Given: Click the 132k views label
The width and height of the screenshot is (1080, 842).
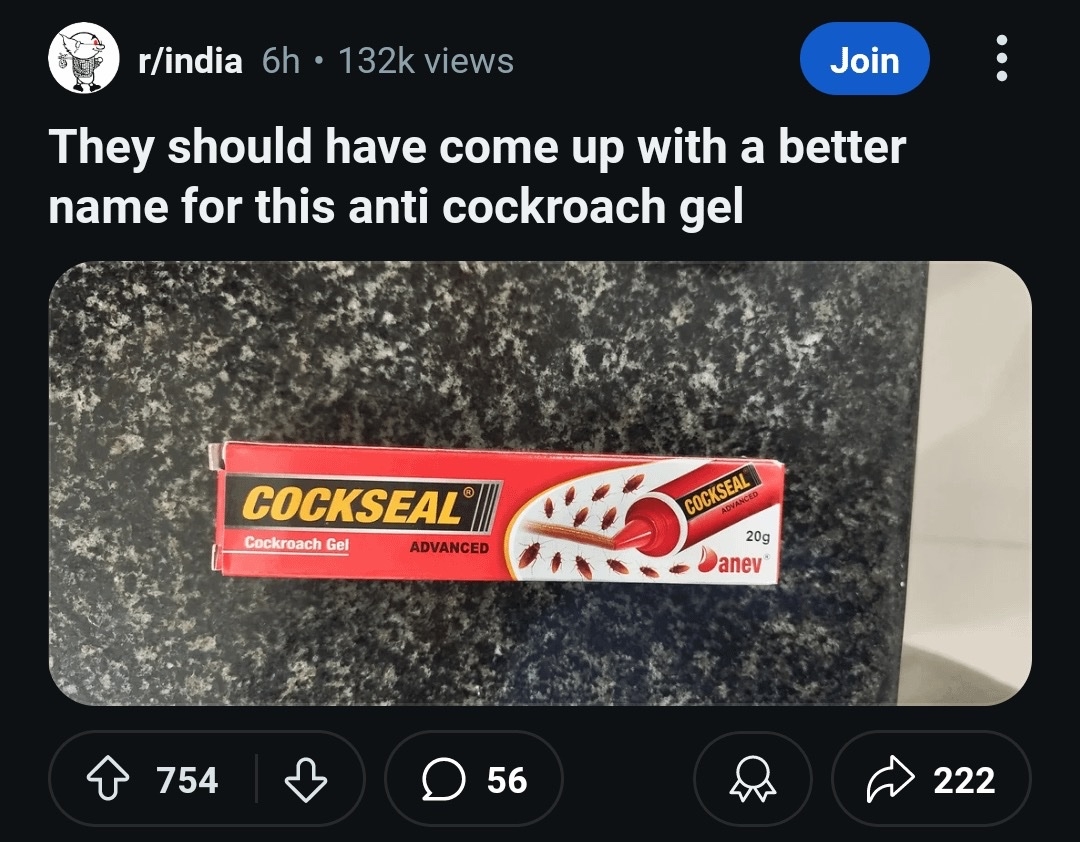Looking at the screenshot, I should 426,61.
